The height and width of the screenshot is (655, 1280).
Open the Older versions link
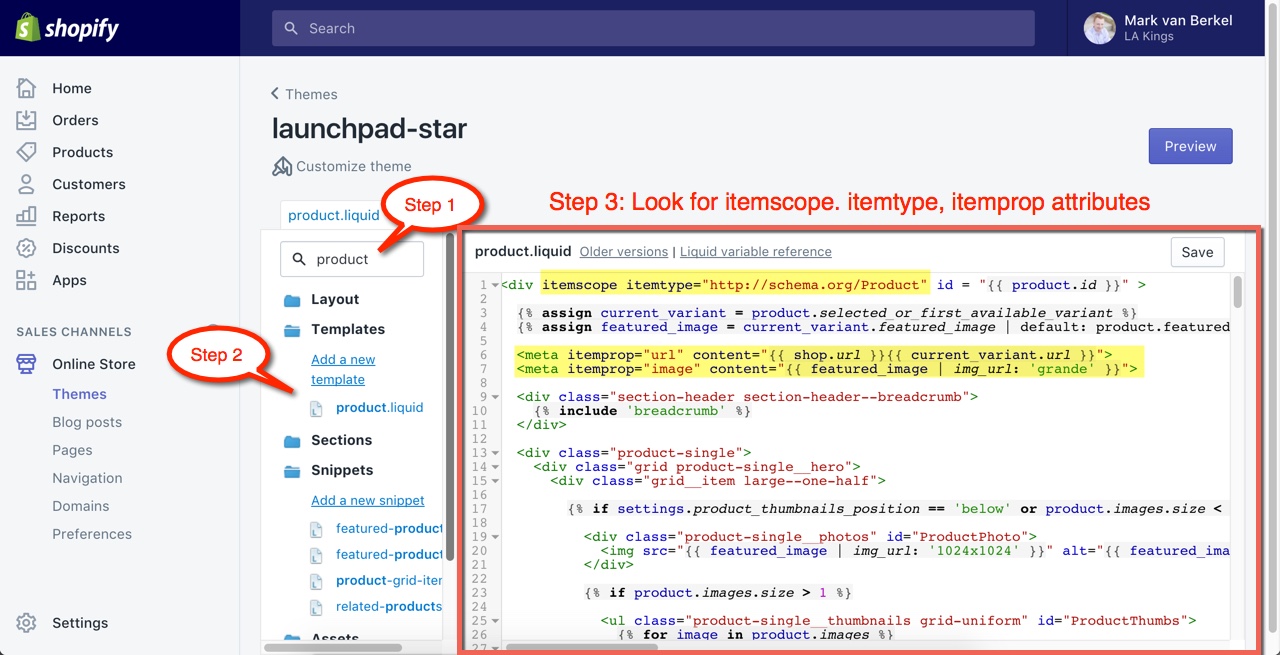pos(624,252)
